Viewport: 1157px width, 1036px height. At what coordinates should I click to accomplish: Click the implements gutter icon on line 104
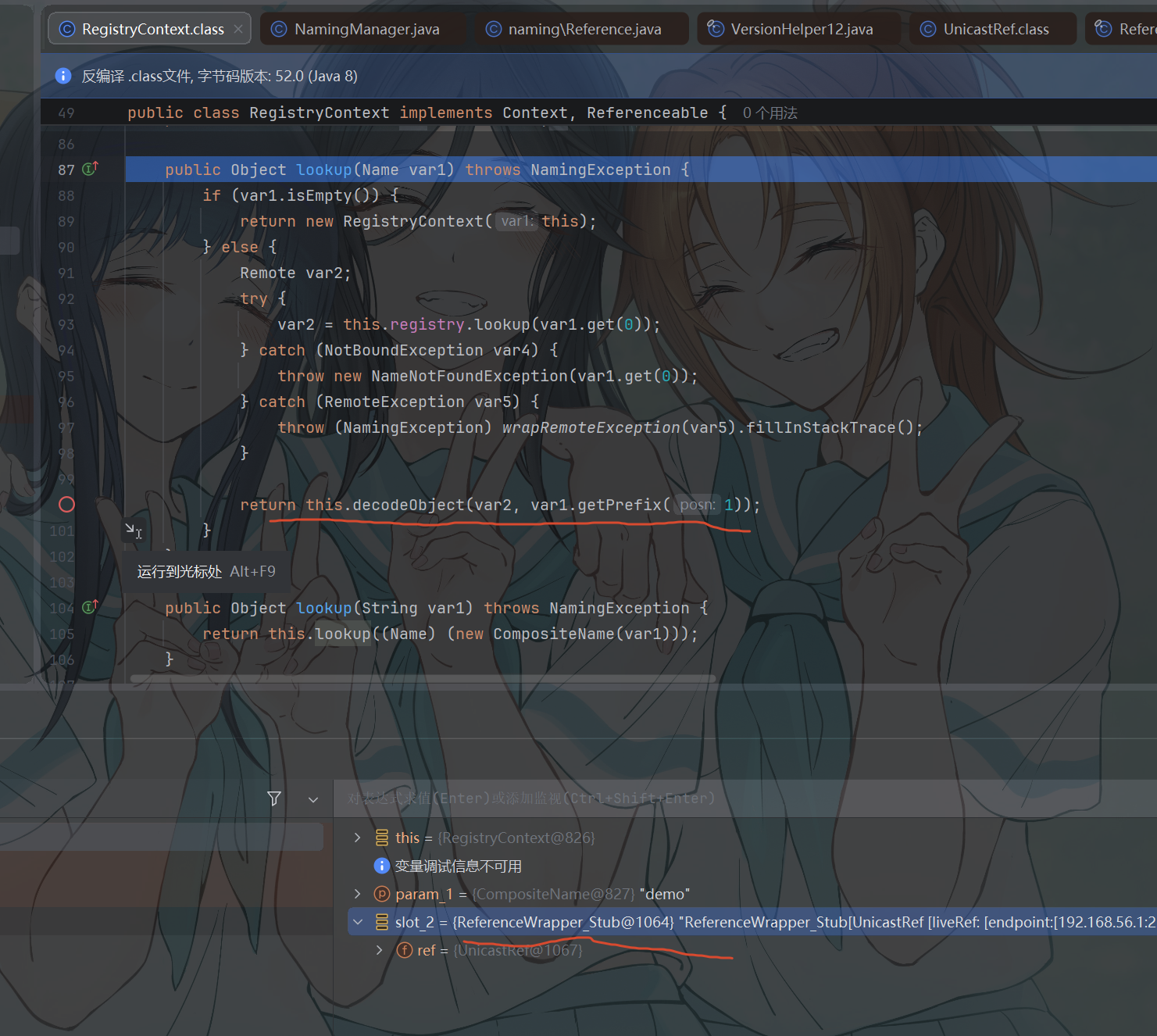90,607
